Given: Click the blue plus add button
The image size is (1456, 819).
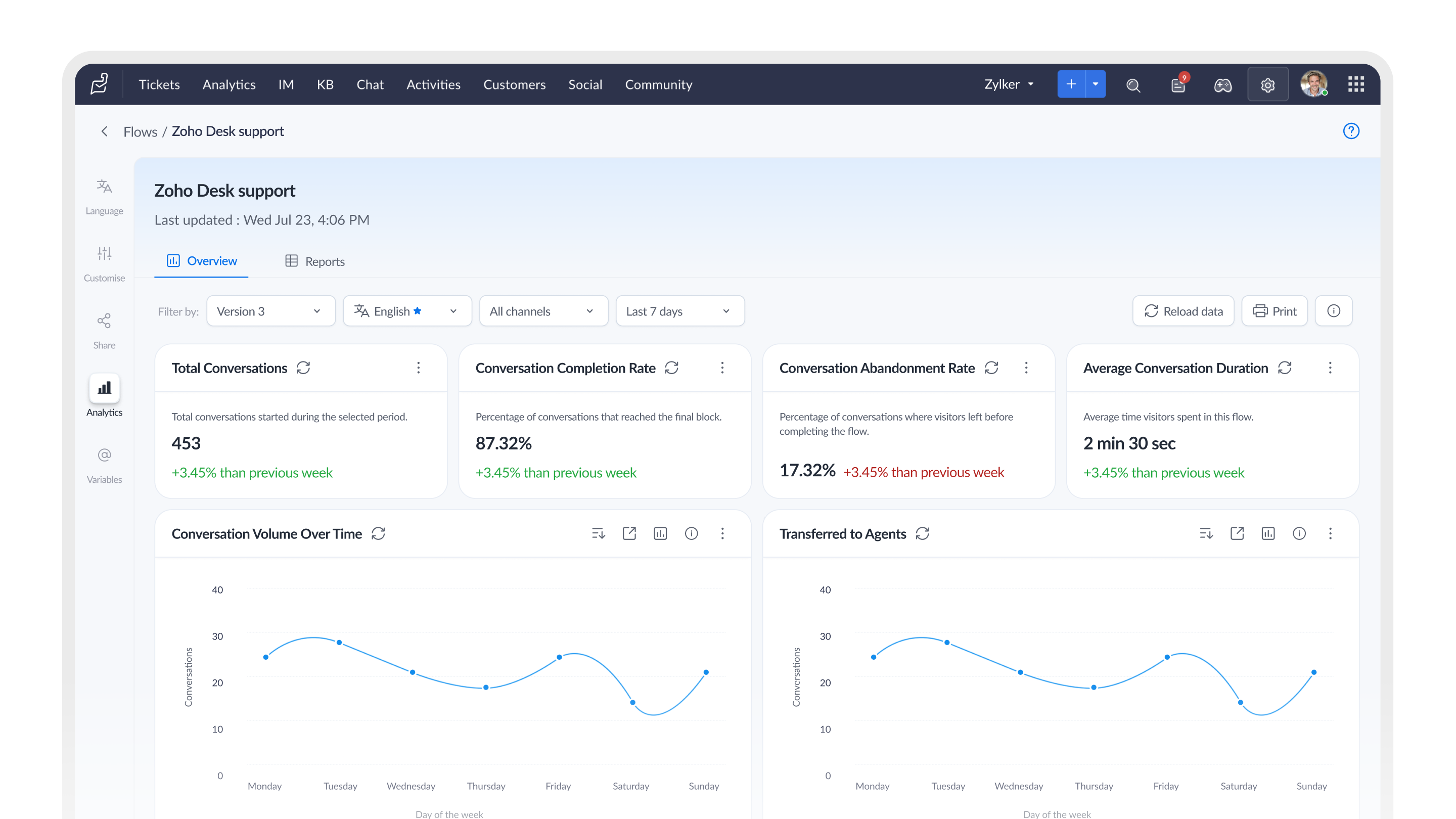Looking at the screenshot, I should (1071, 84).
